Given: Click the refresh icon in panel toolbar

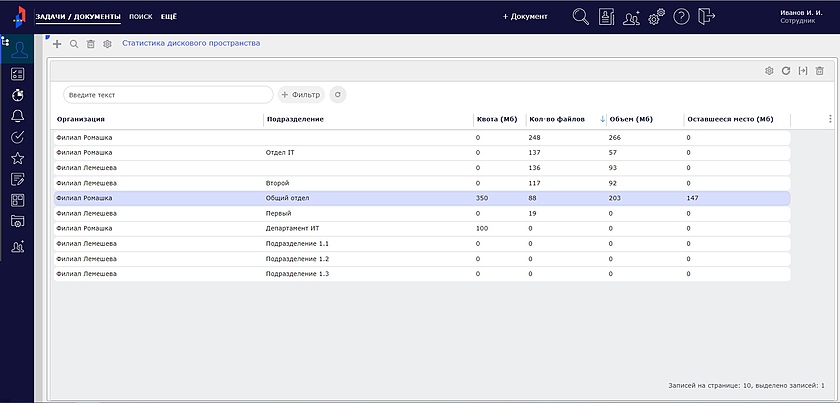Looking at the screenshot, I should click(x=786, y=71).
